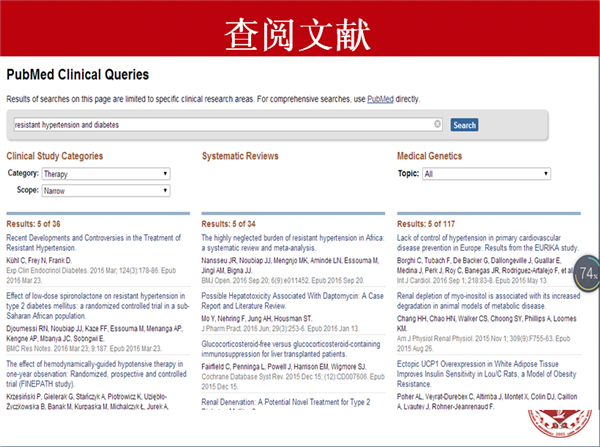This screenshot has width=600, height=447.
Task: Click author line 'Fairfield C, Penninga L, Powell J'
Action: pos(284,367)
